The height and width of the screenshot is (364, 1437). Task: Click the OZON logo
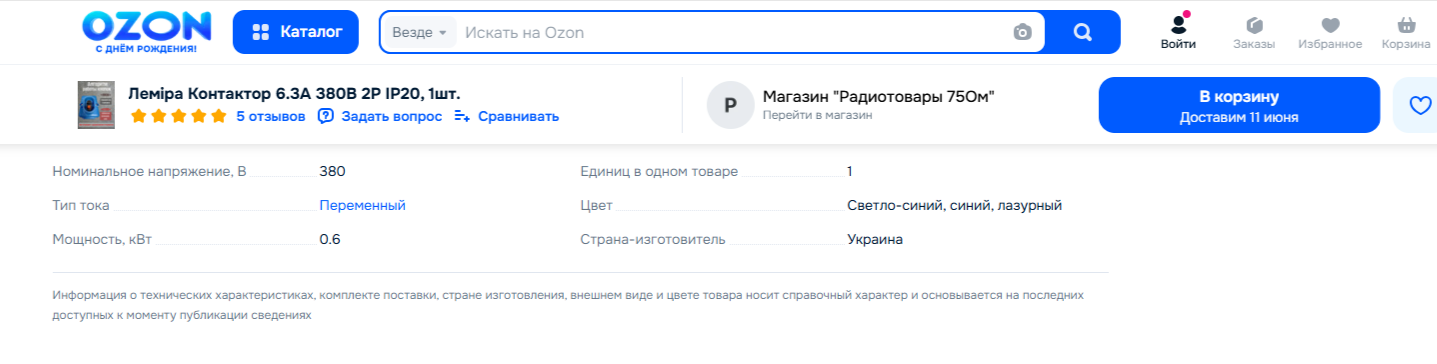[x=146, y=31]
